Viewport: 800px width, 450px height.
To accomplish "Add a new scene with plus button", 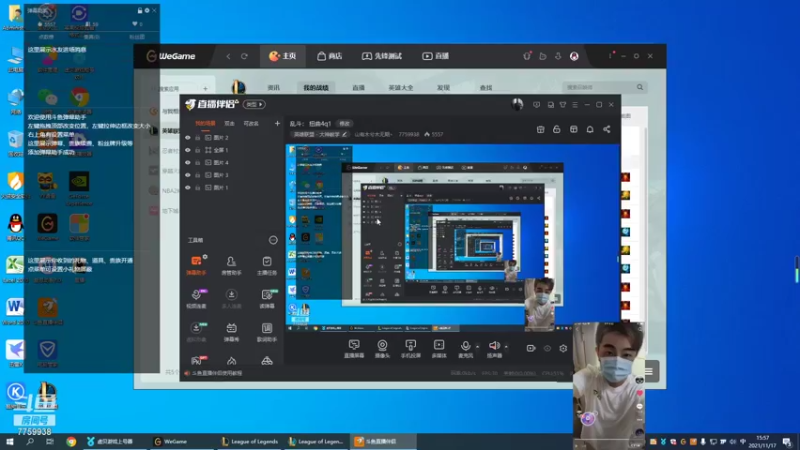I will point(277,123).
